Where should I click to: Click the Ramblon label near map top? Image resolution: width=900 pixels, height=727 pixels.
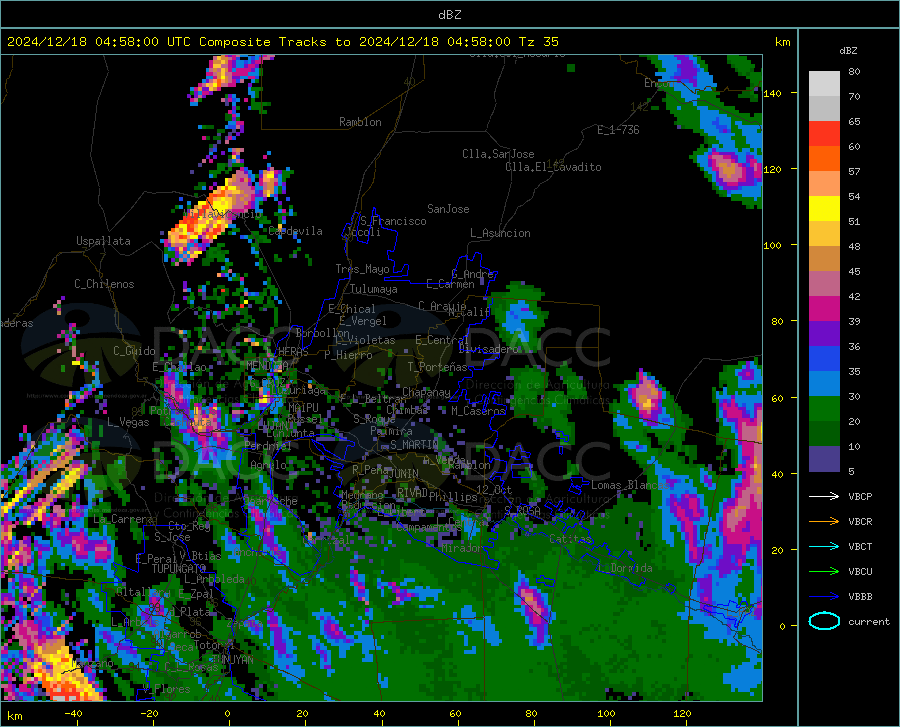pos(360,122)
